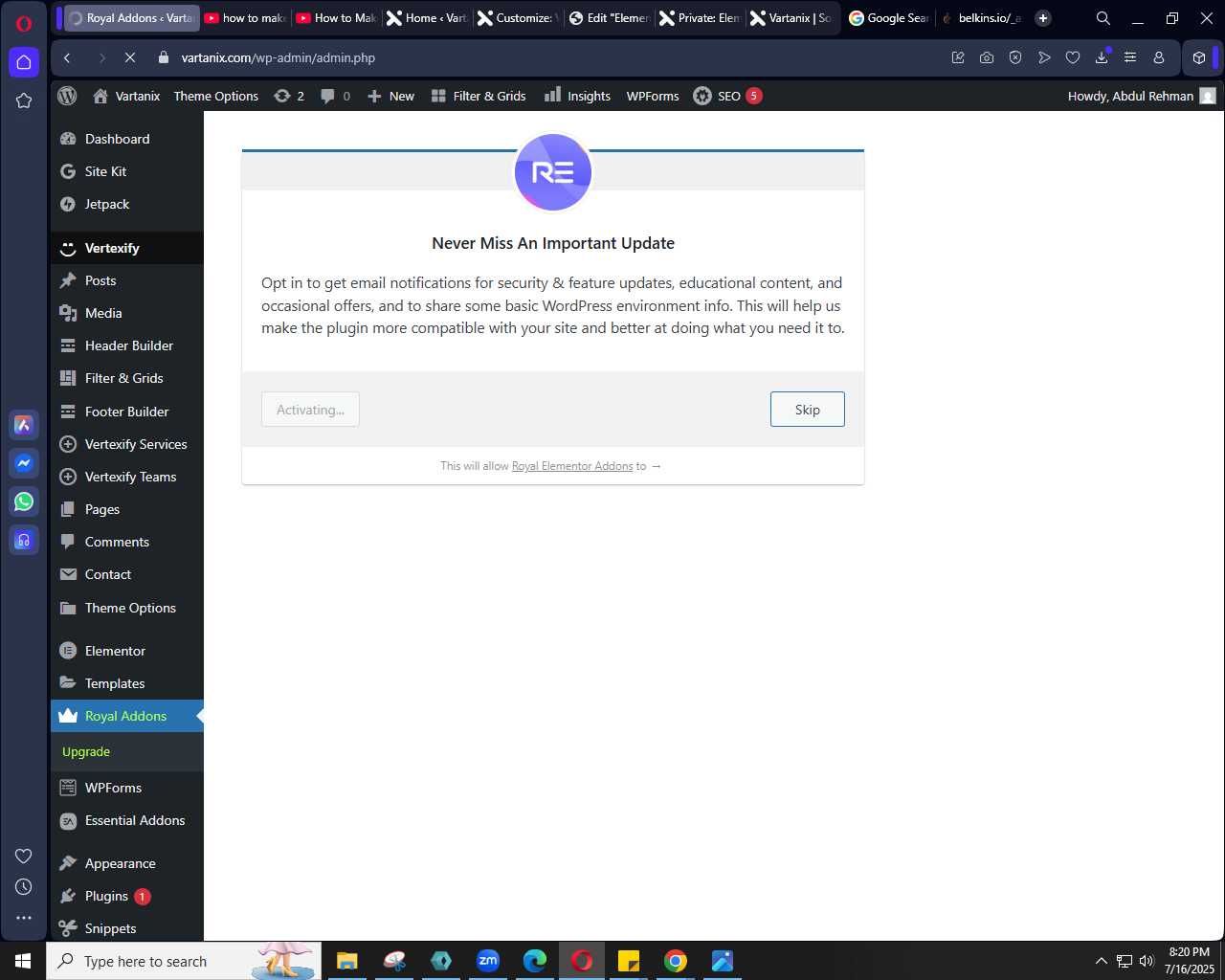Add the page to bookmarks with the heart icon
The height and width of the screenshot is (980, 1225).
1073,57
